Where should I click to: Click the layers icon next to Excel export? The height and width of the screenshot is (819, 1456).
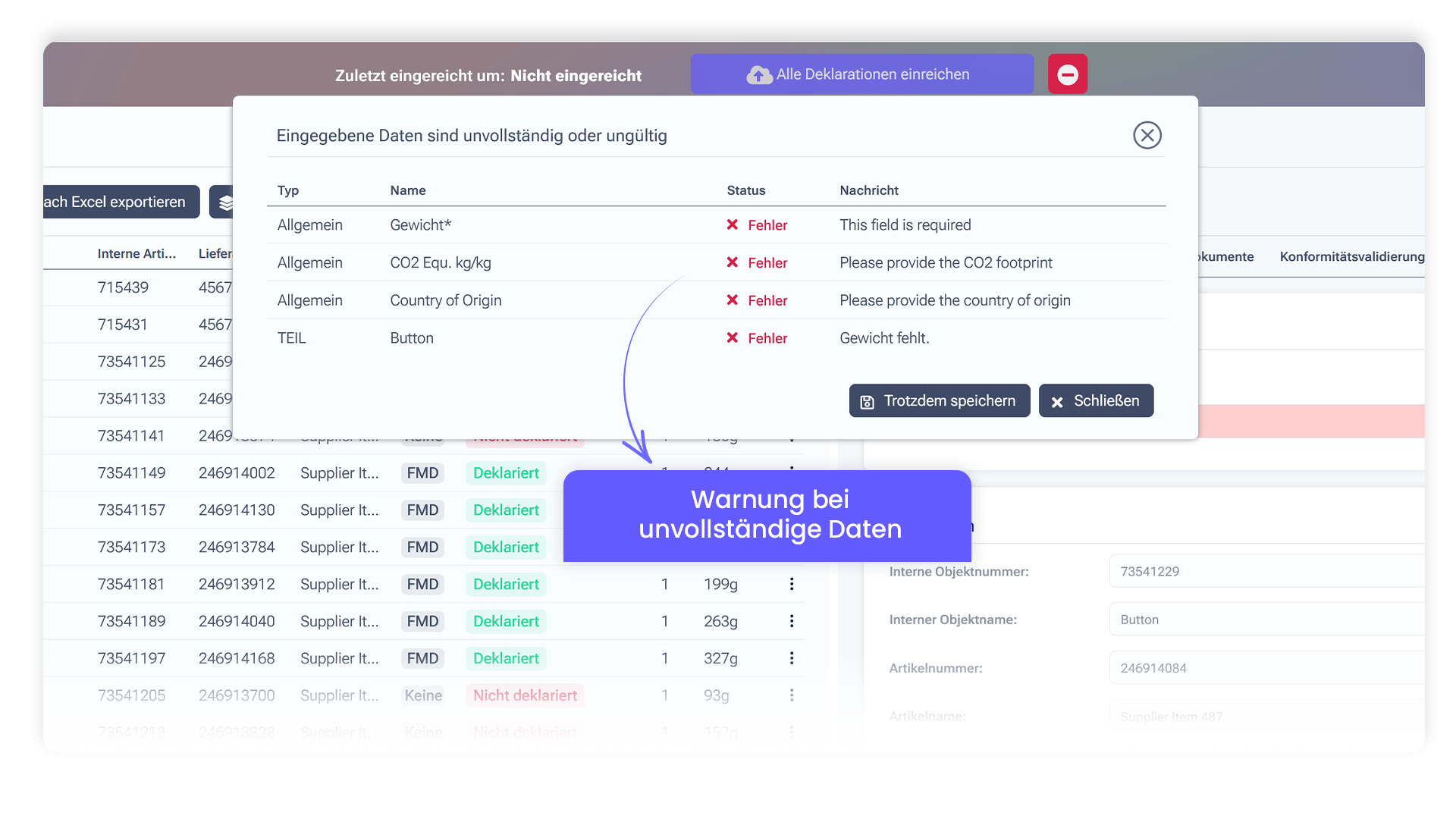tap(226, 202)
